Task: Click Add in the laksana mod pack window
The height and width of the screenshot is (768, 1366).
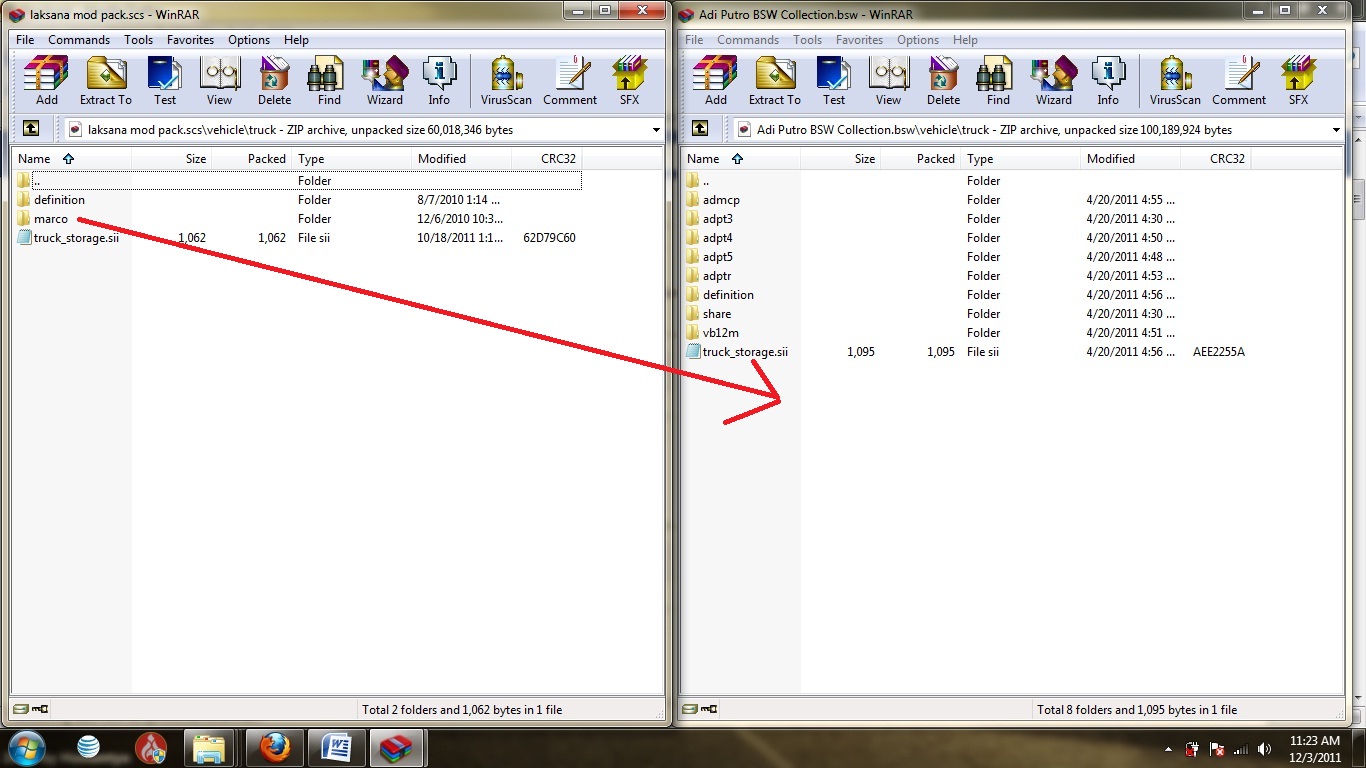Action: click(x=46, y=81)
